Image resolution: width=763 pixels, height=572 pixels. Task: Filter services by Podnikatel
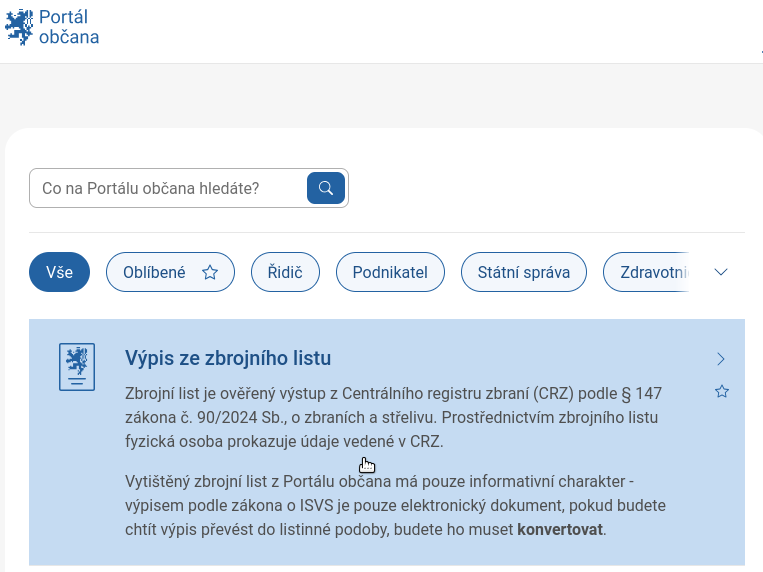(390, 272)
